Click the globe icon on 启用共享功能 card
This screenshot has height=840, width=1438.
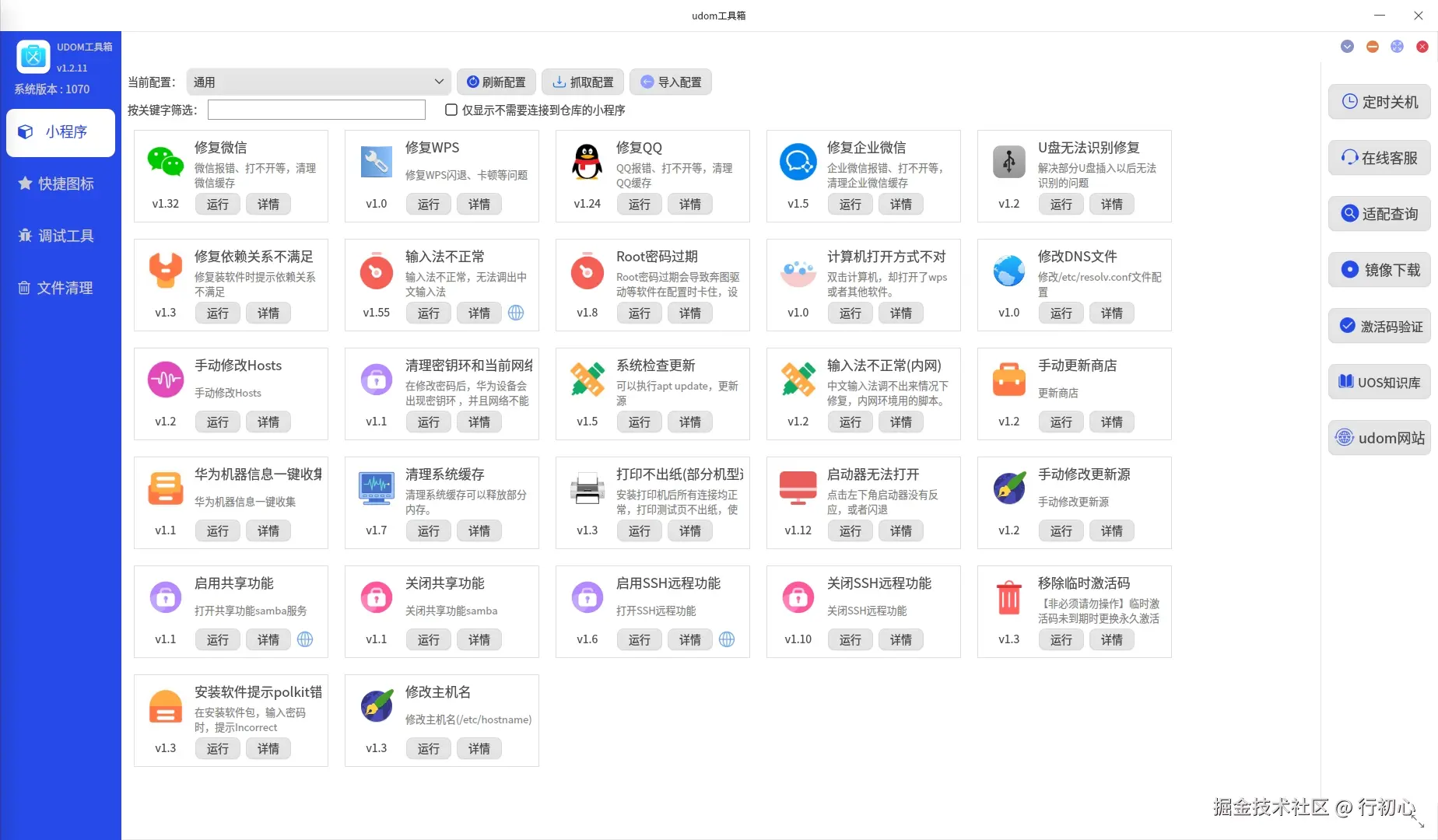(305, 639)
